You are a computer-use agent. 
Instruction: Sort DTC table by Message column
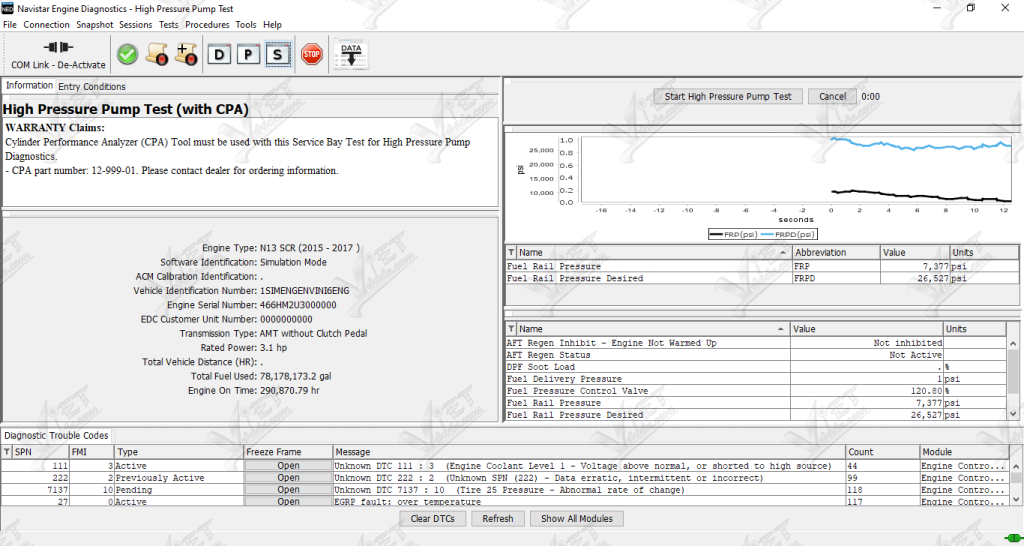pos(588,452)
